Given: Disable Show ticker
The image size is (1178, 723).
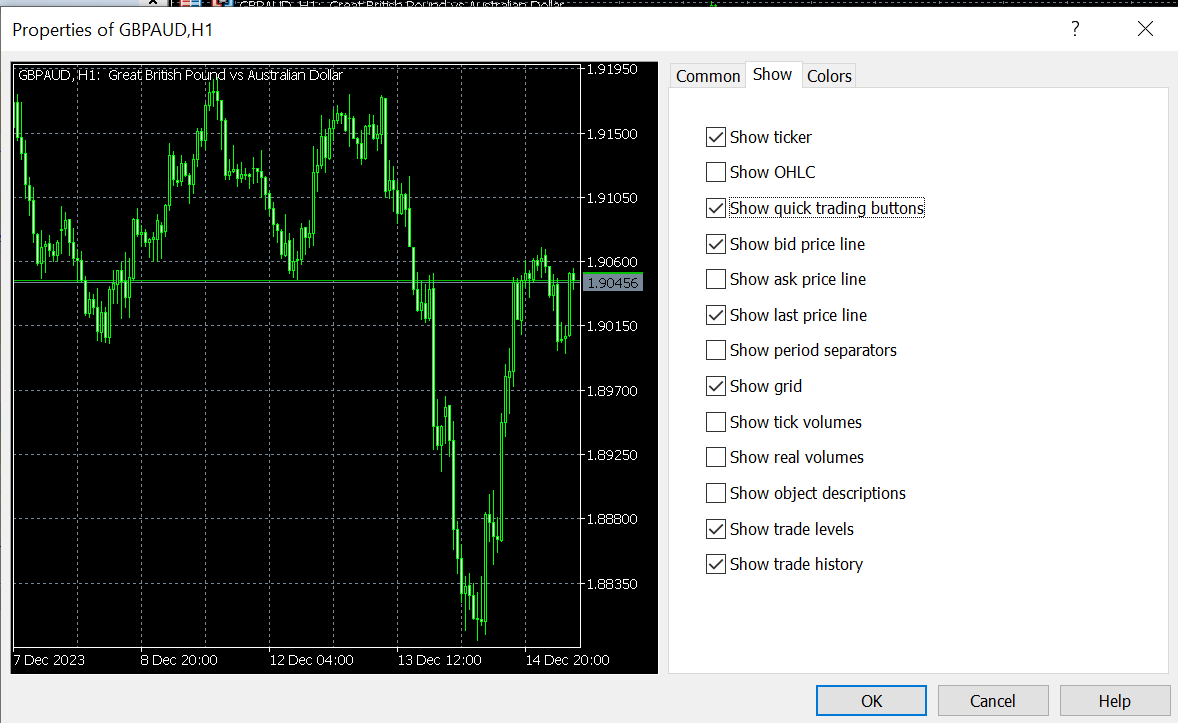Looking at the screenshot, I should [x=716, y=136].
